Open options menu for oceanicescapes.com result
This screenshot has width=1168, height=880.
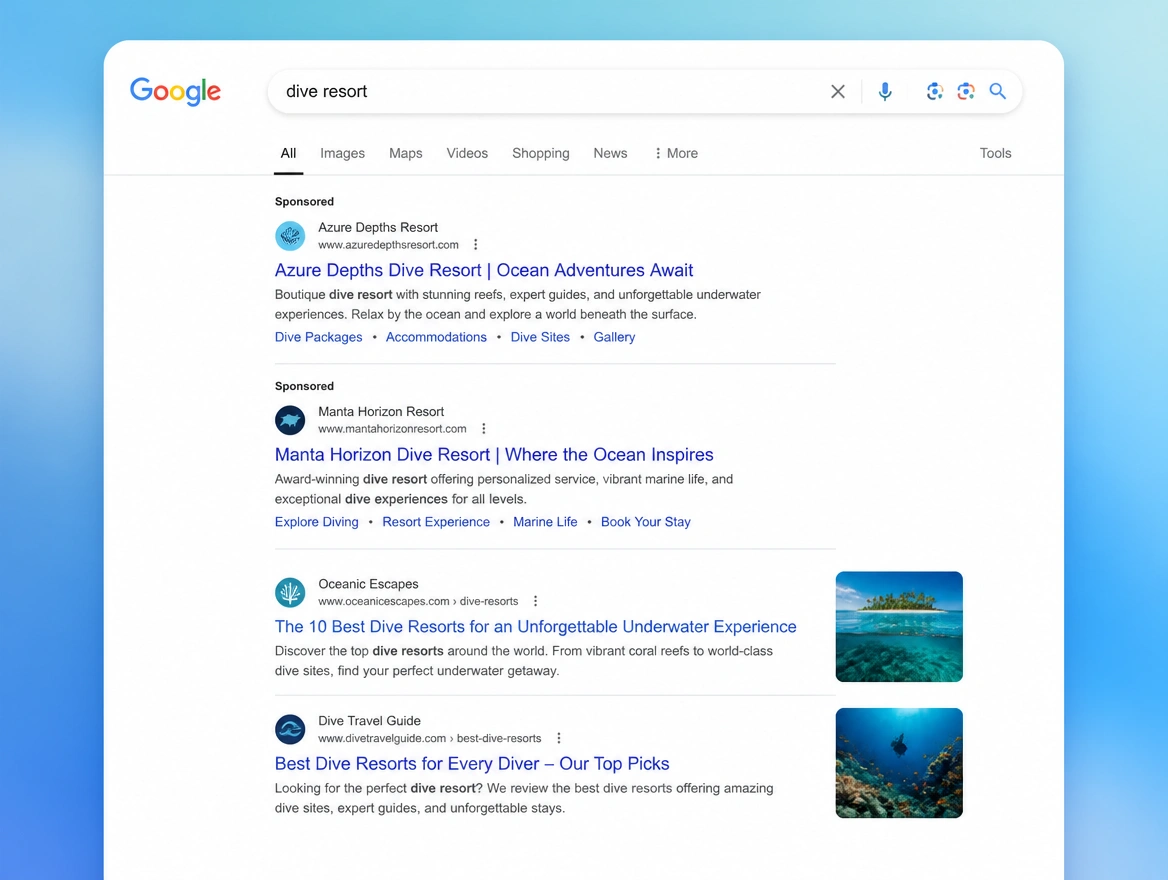coord(535,601)
